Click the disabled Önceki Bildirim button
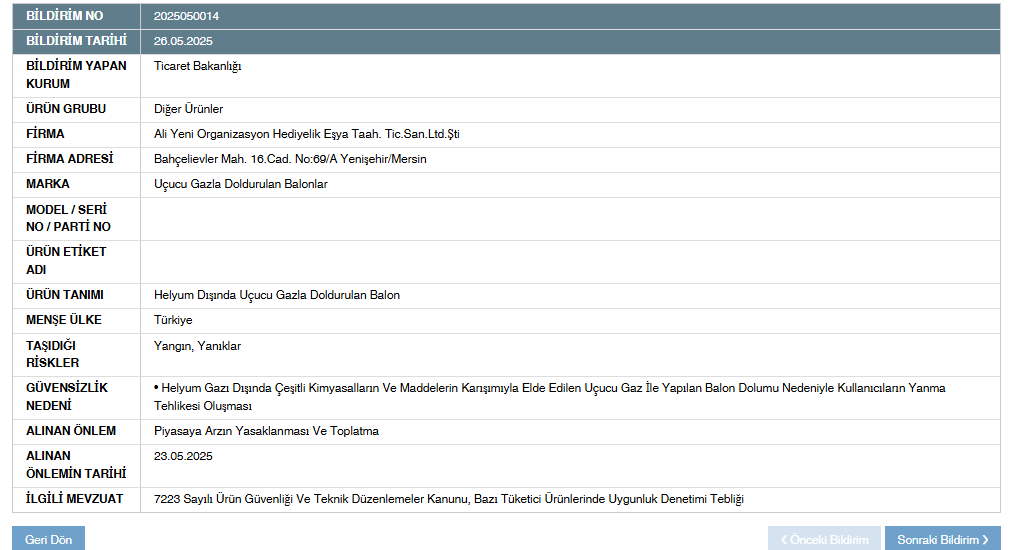 point(824,539)
